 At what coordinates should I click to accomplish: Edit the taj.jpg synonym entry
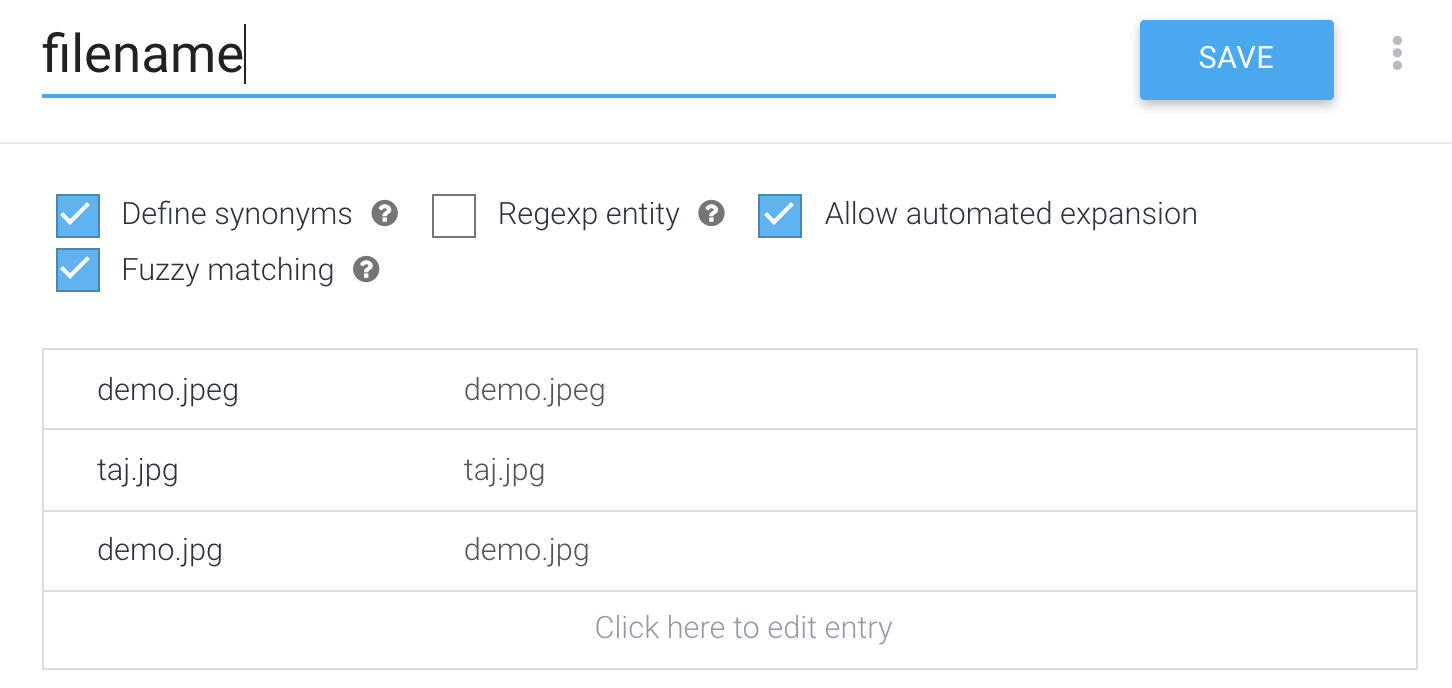click(x=505, y=470)
